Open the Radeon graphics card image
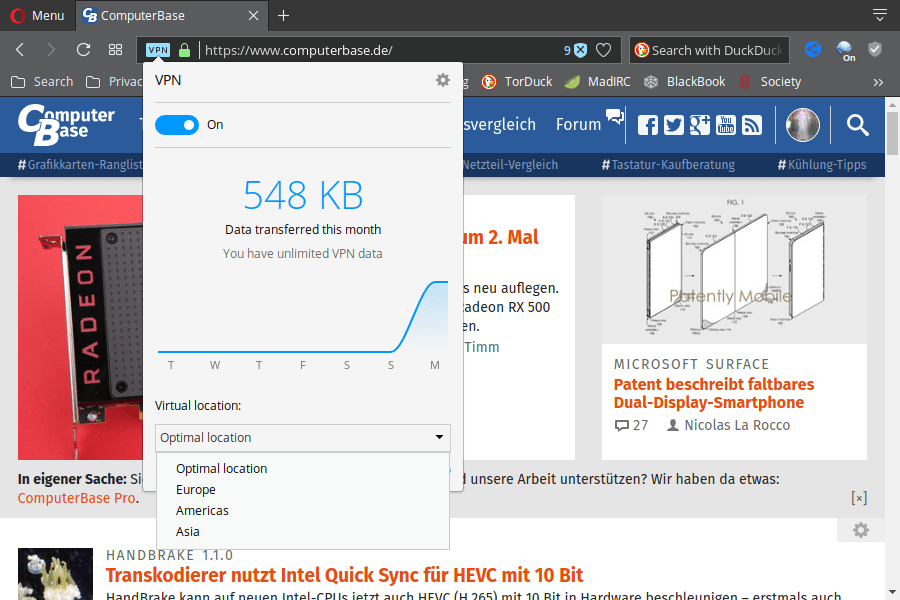Viewport: 900px width, 600px height. click(x=80, y=327)
